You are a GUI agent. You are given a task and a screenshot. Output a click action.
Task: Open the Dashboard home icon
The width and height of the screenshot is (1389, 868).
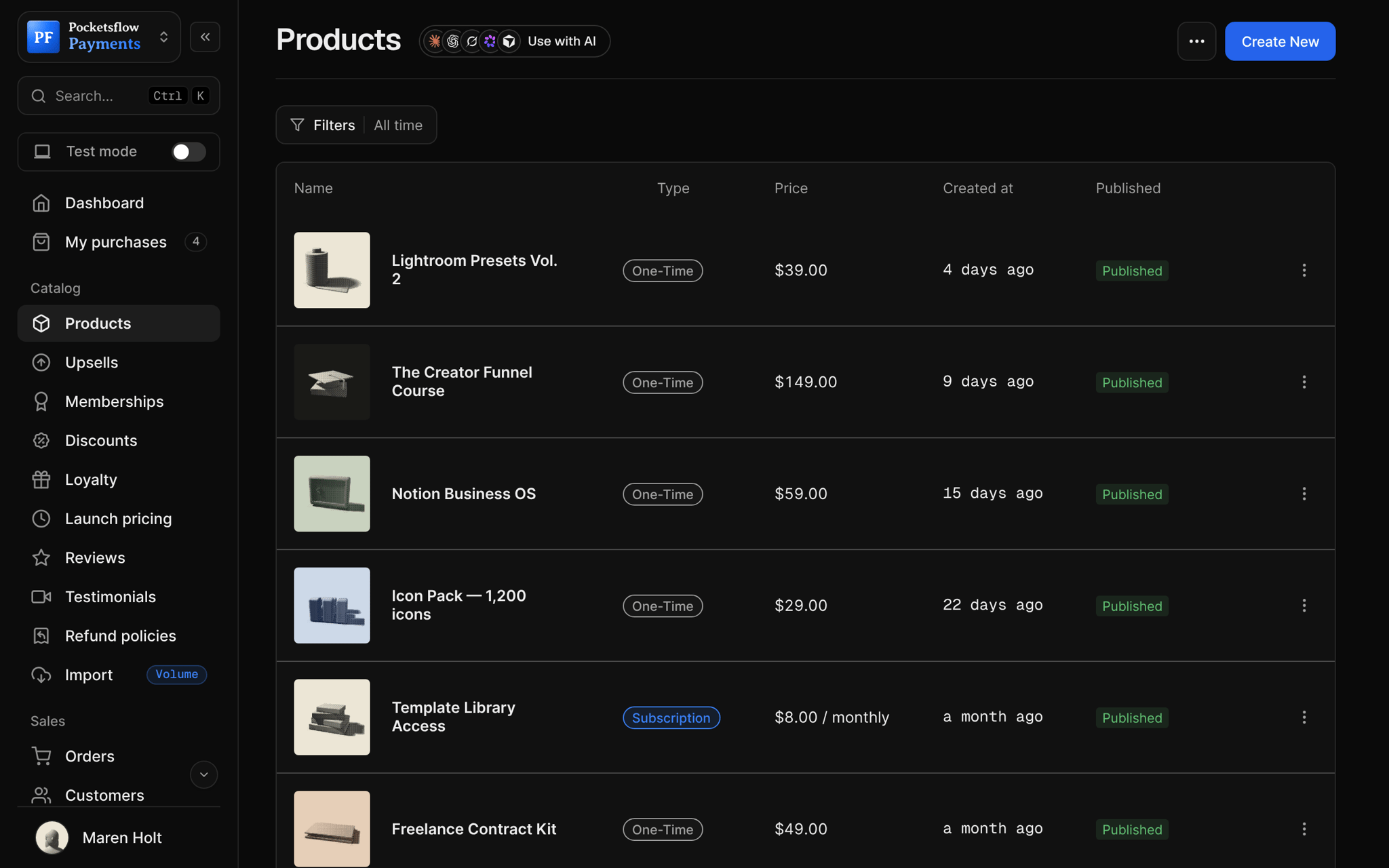point(41,203)
